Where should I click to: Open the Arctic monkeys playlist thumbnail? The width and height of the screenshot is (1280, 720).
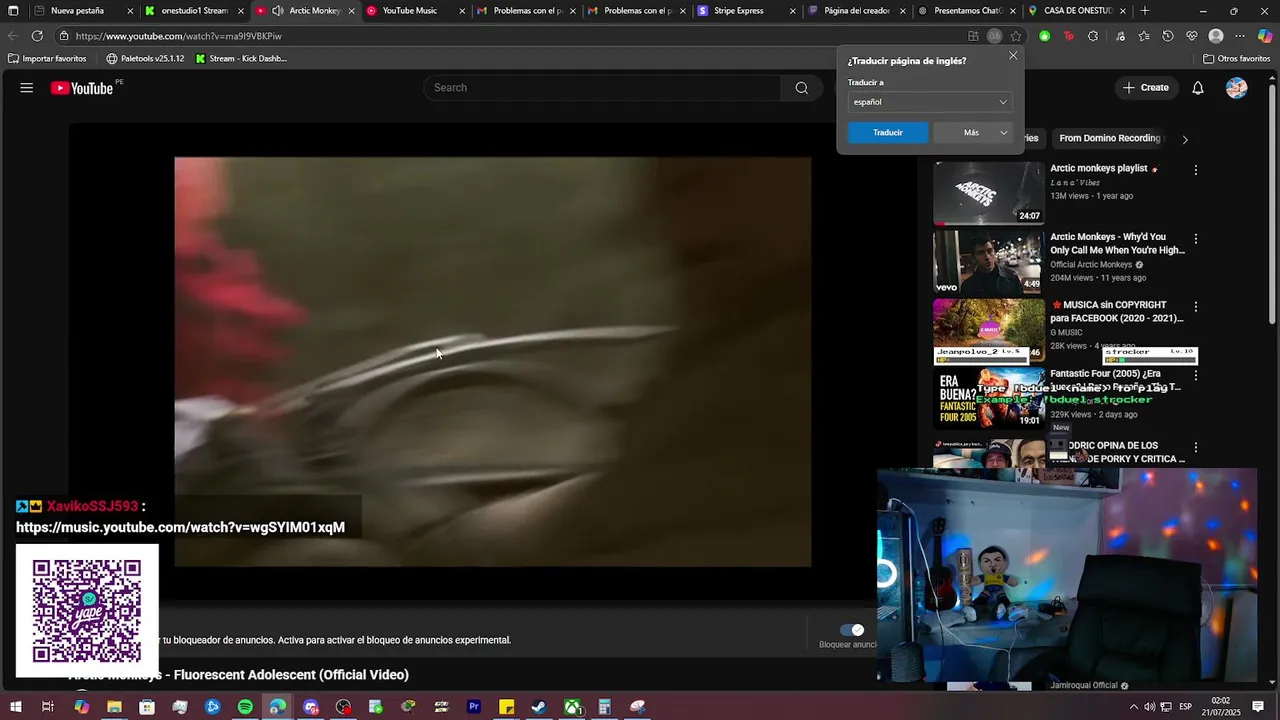point(988,193)
